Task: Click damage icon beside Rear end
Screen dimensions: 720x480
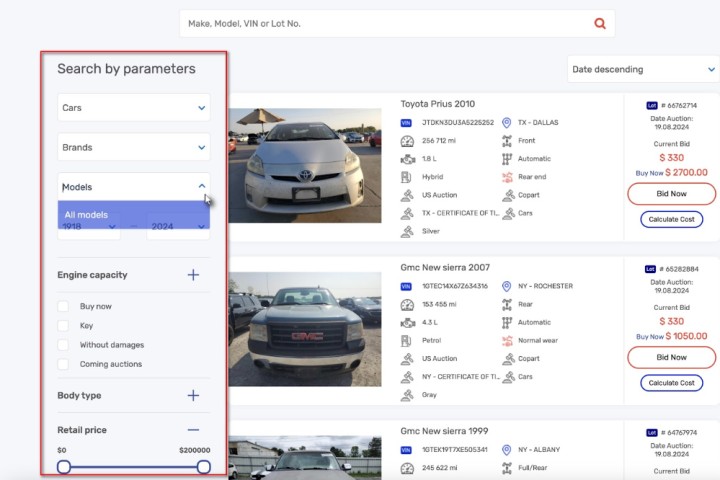Action: [507, 177]
